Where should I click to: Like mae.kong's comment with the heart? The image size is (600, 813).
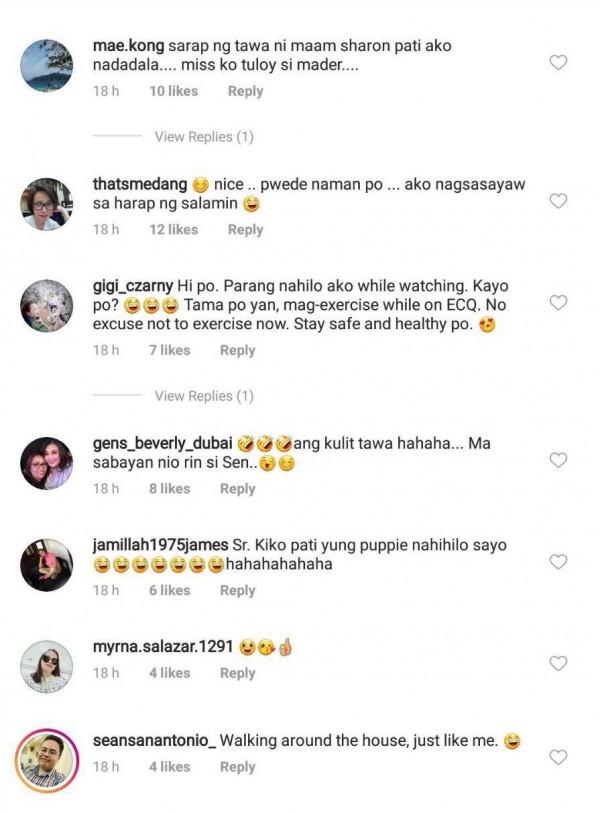(559, 62)
